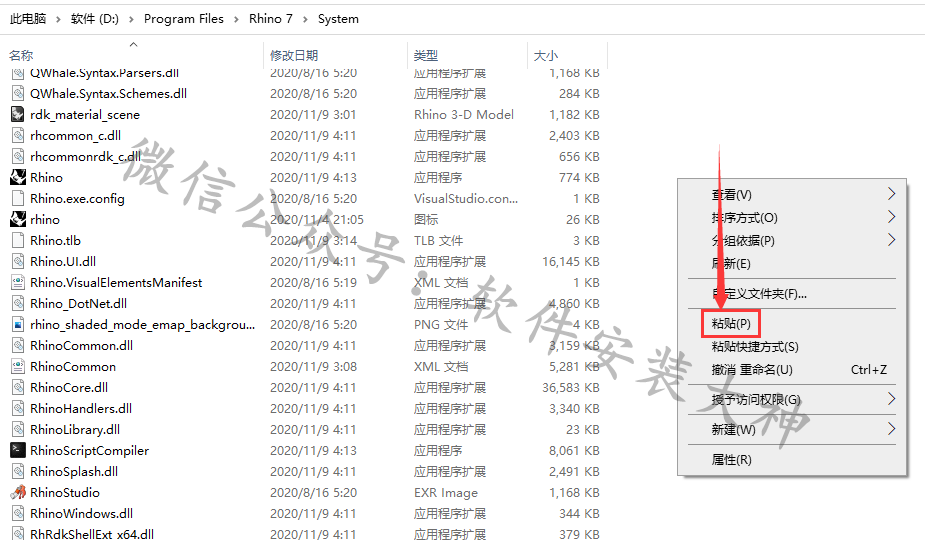The image size is (925, 540).
Task: Click the Rhino application icon
Action: 18,177
